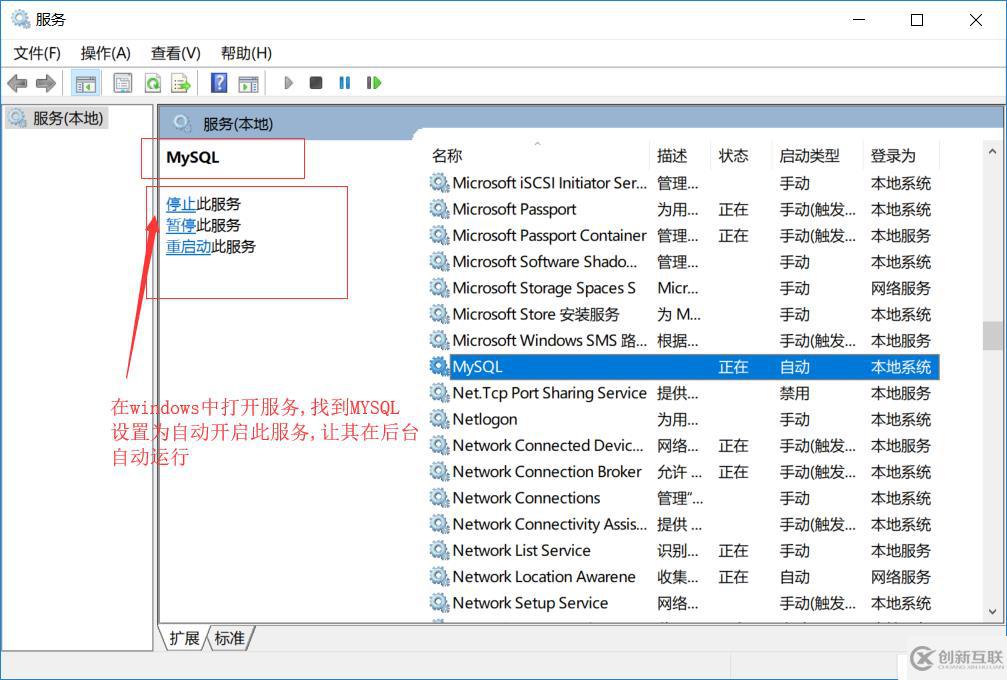The width and height of the screenshot is (1007, 680).
Task: Navigate back with the back arrow
Action: [x=17, y=83]
